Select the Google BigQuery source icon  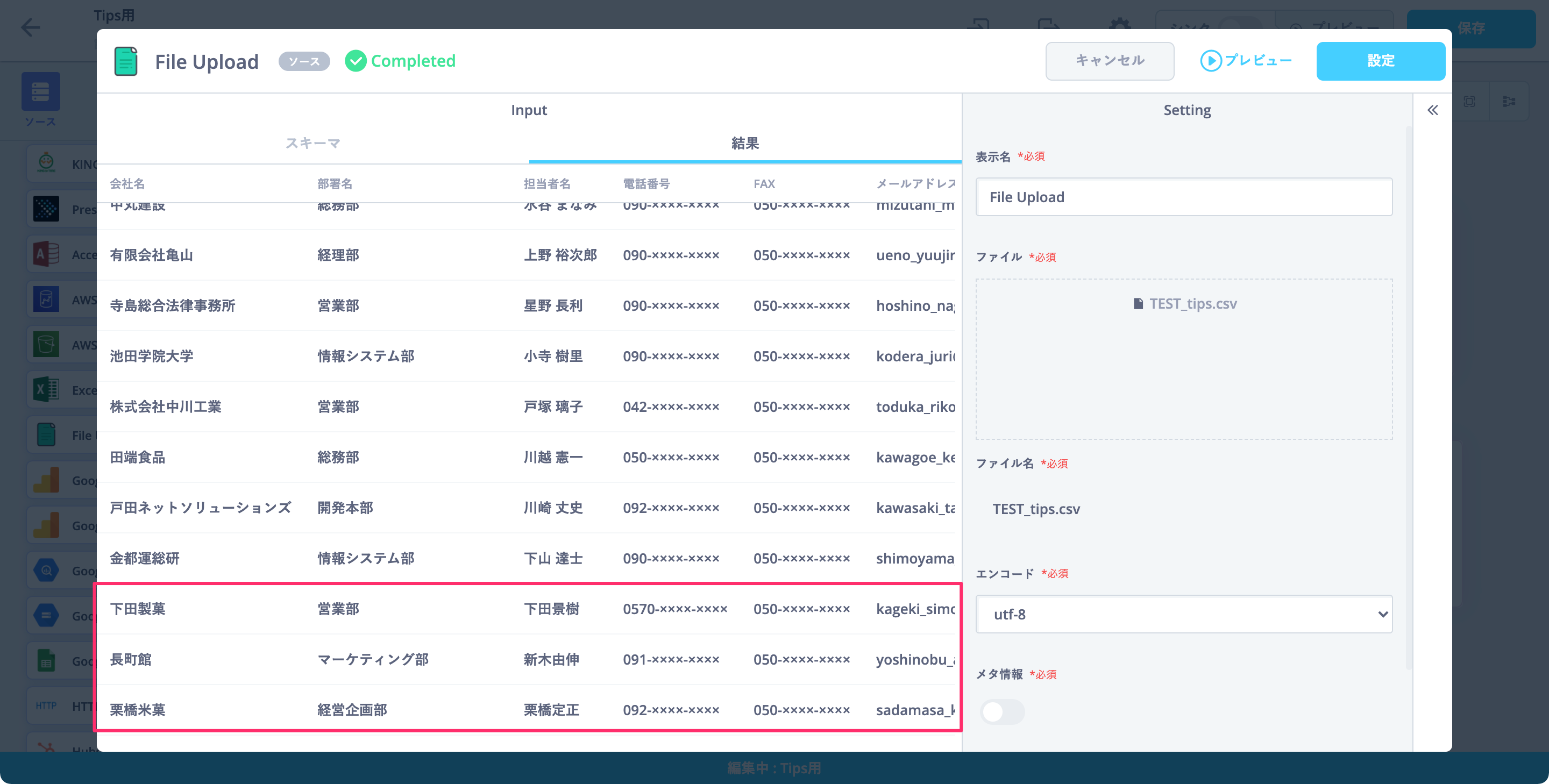[46, 570]
